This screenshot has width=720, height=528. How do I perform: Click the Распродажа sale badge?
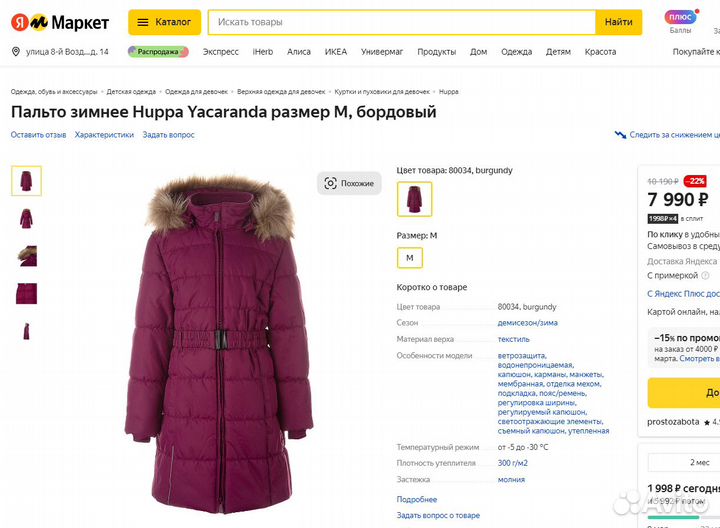[x=158, y=51]
